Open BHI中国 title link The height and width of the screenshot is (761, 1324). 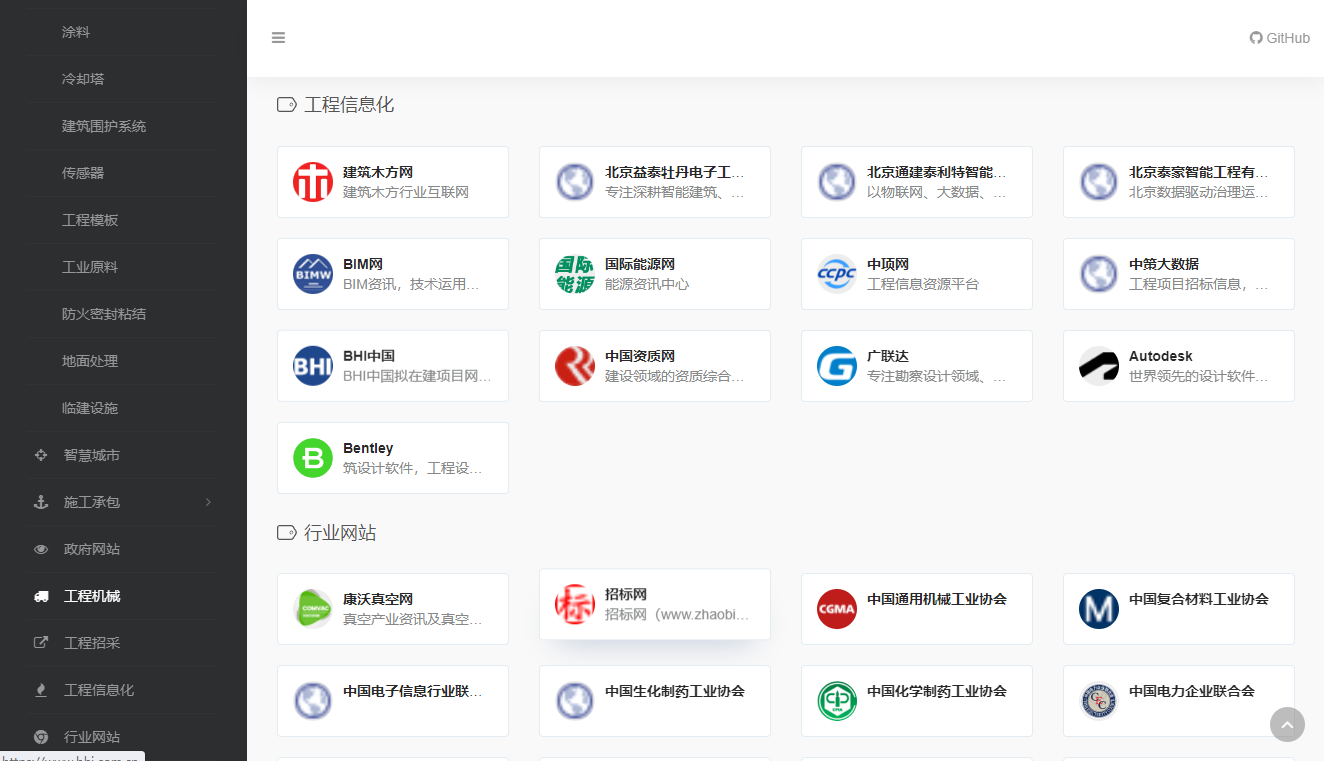(369, 356)
